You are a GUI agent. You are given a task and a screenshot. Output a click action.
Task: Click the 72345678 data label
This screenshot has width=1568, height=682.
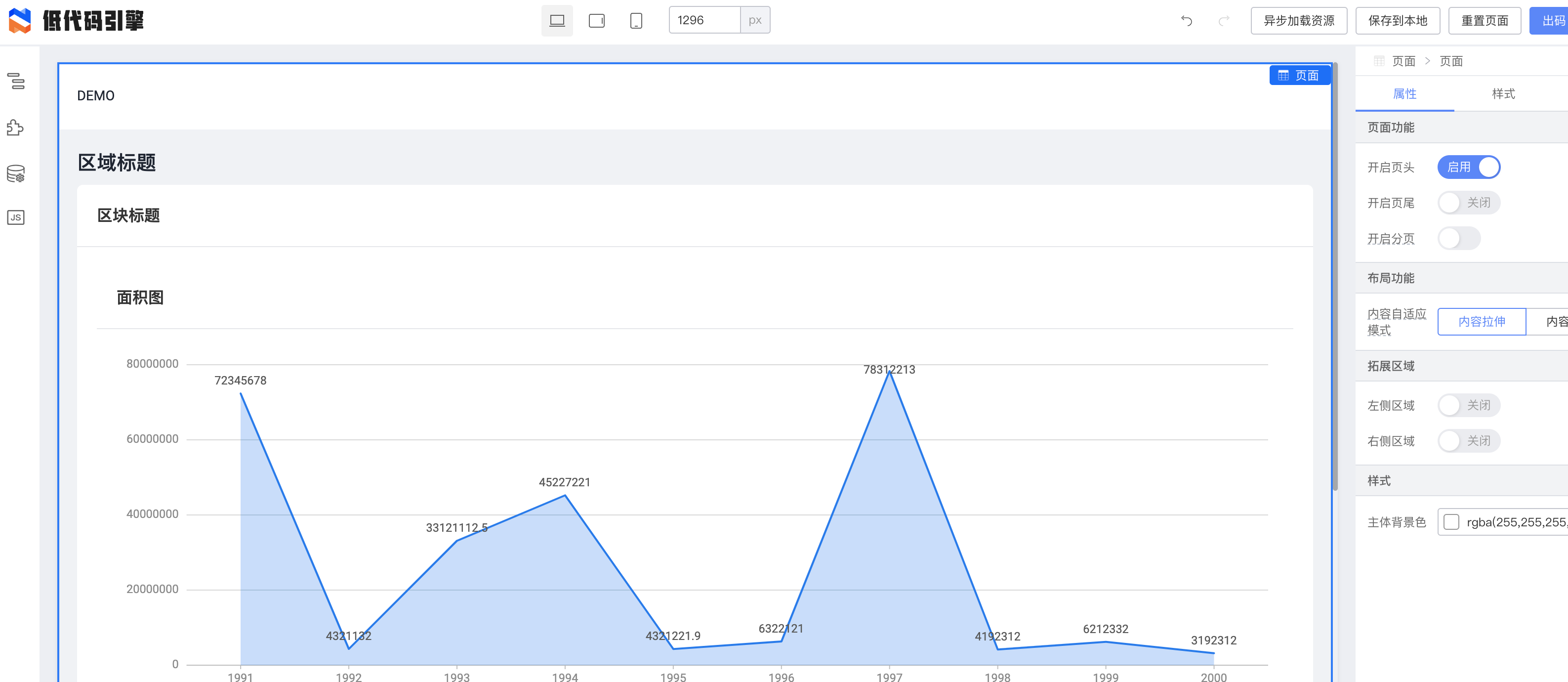[240, 381]
